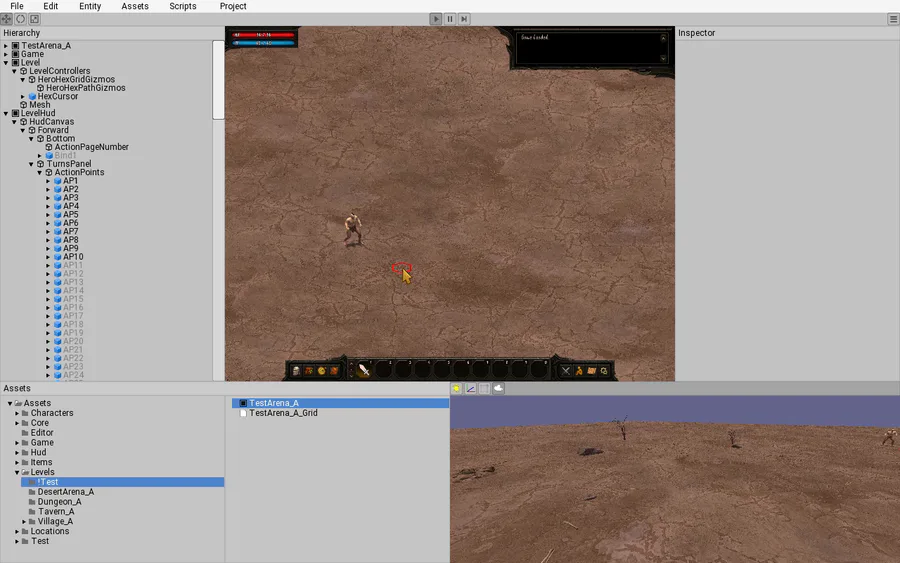This screenshot has height=563, width=900.
Task: Open the DesertArena_A folder
Action: (65, 492)
